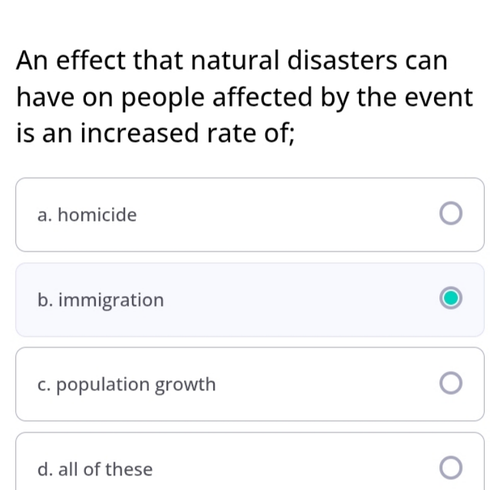The height and width of the screenshot is (490, 500).
Task: Click the 'c. population growth' label text
Action: (x=127, y=385)
